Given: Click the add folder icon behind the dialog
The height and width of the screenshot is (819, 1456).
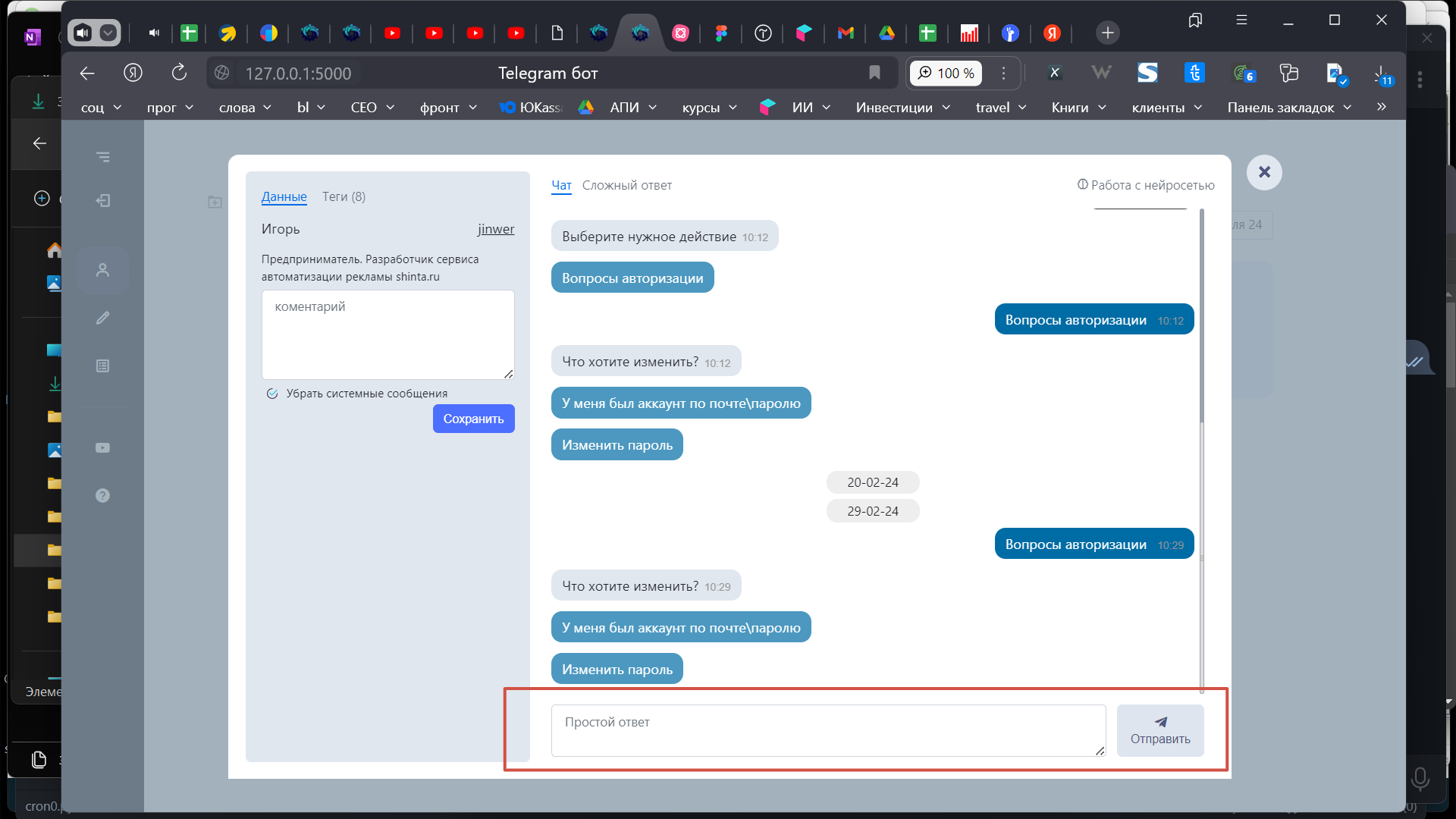Looking at the screenshot, I should click(215, 202).
